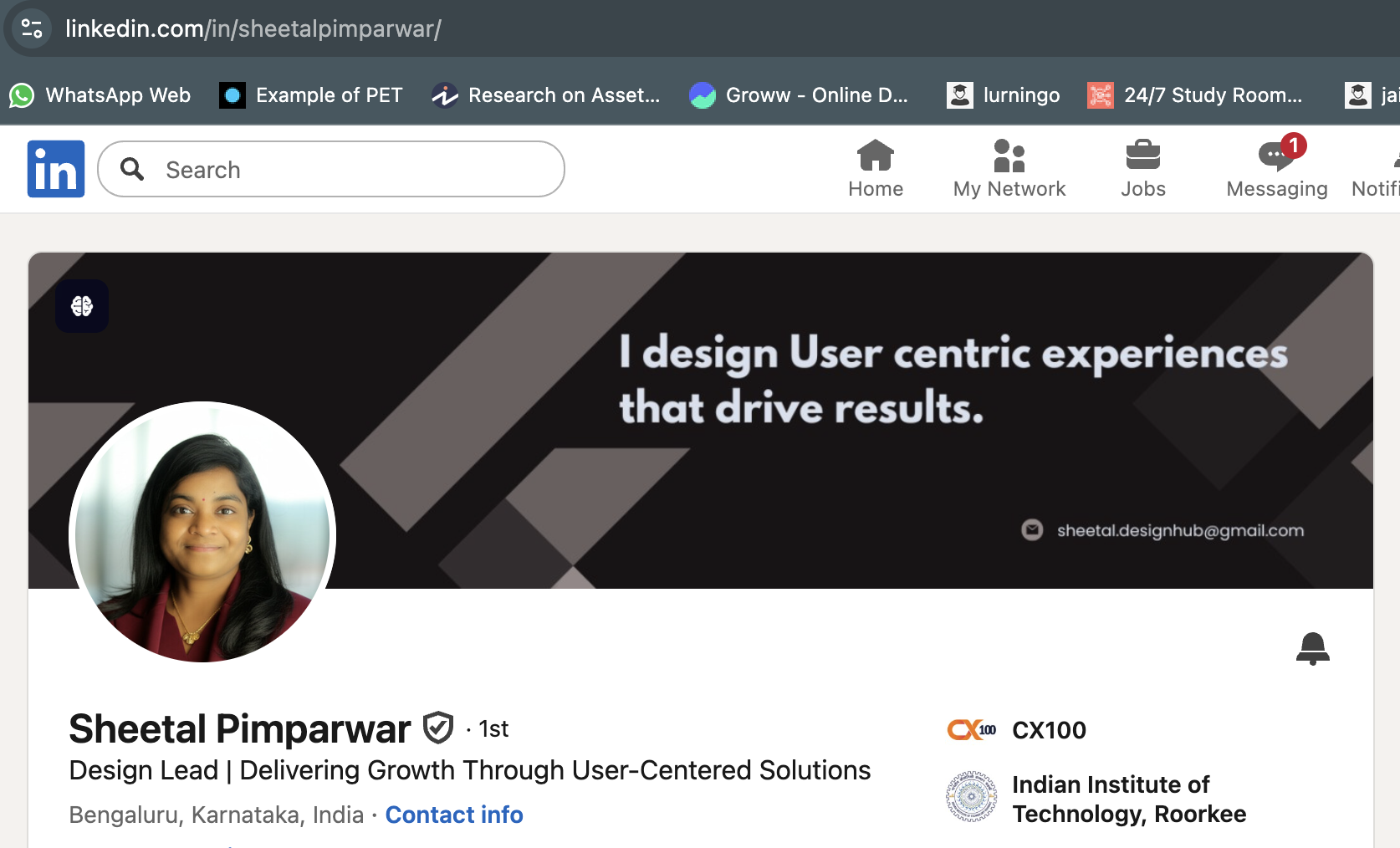Toggle profile notification bell below banner
The height and width of the screenshot is (848, 1400).
coord(1314,649)
